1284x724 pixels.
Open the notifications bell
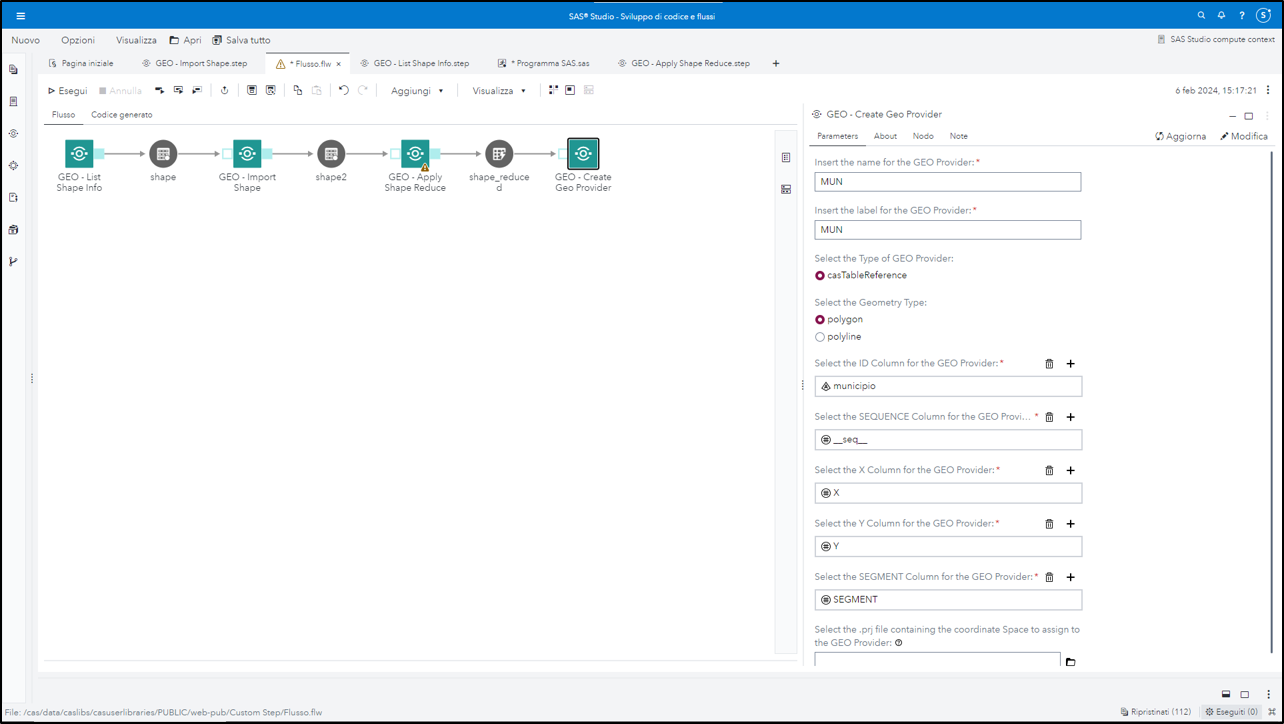pyautogui.click(x=1221, y=16)
